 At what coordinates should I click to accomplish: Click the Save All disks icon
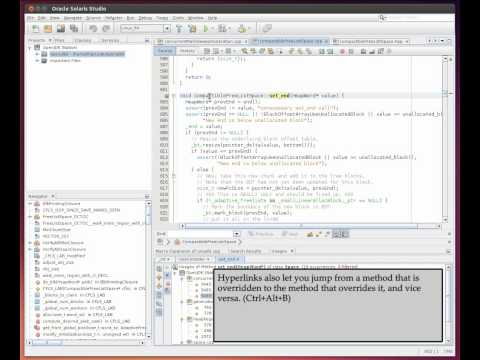[x=74, y=29]
